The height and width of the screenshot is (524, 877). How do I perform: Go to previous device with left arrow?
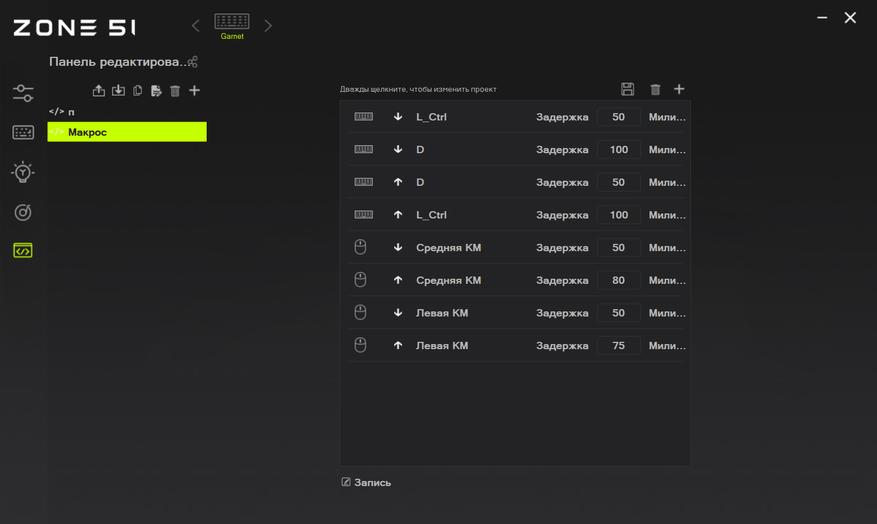click(195, 26)
